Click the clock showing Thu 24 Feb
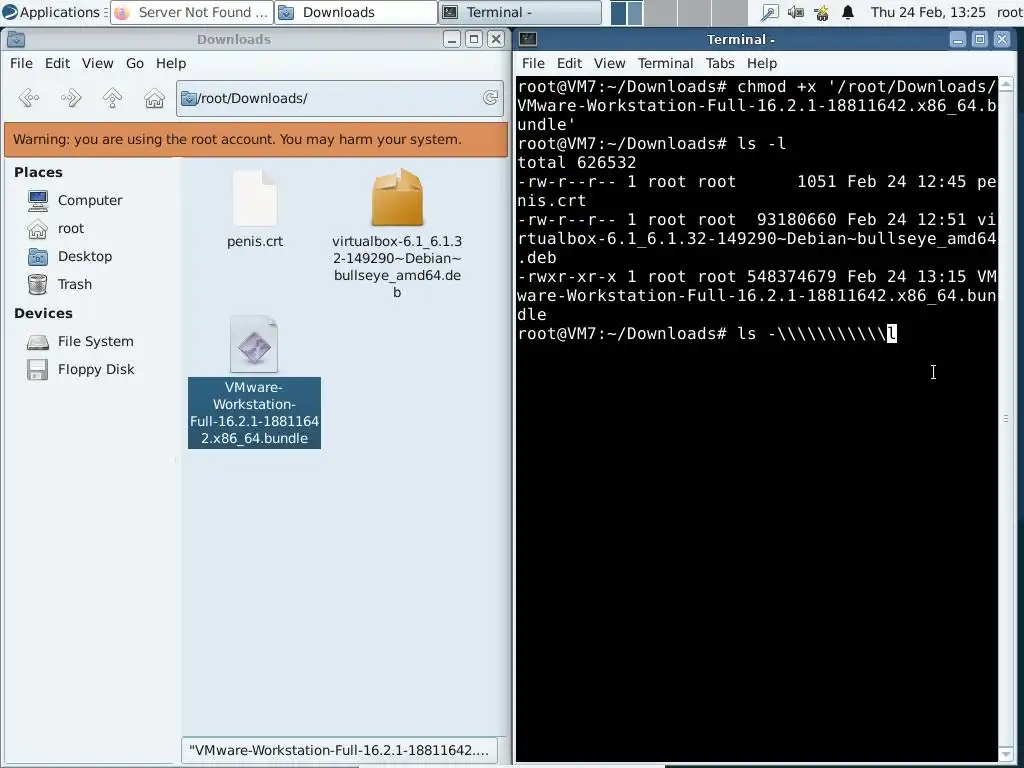1024x768 pixels. click(x=928, y=12)
